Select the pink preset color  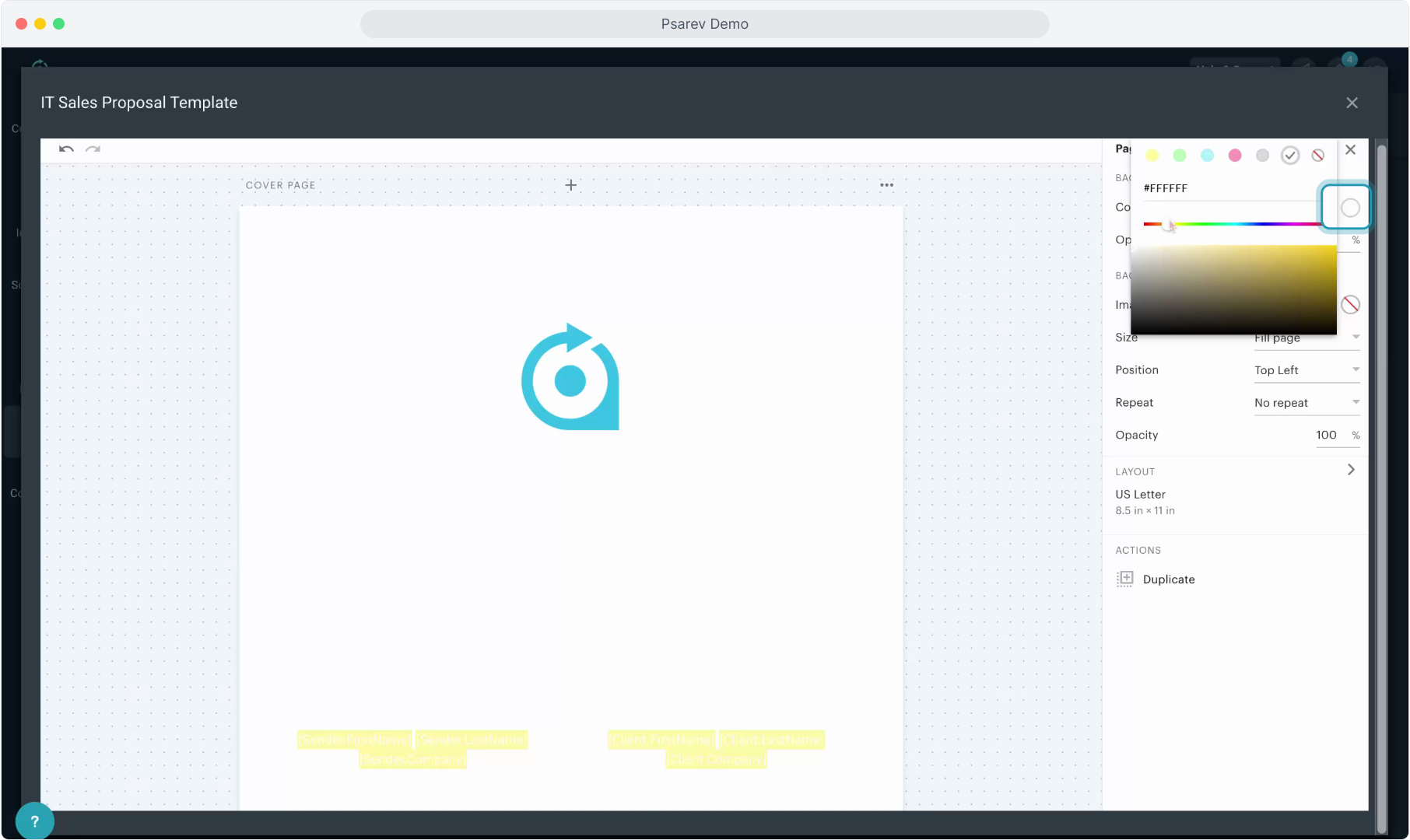pos(1235,156)
